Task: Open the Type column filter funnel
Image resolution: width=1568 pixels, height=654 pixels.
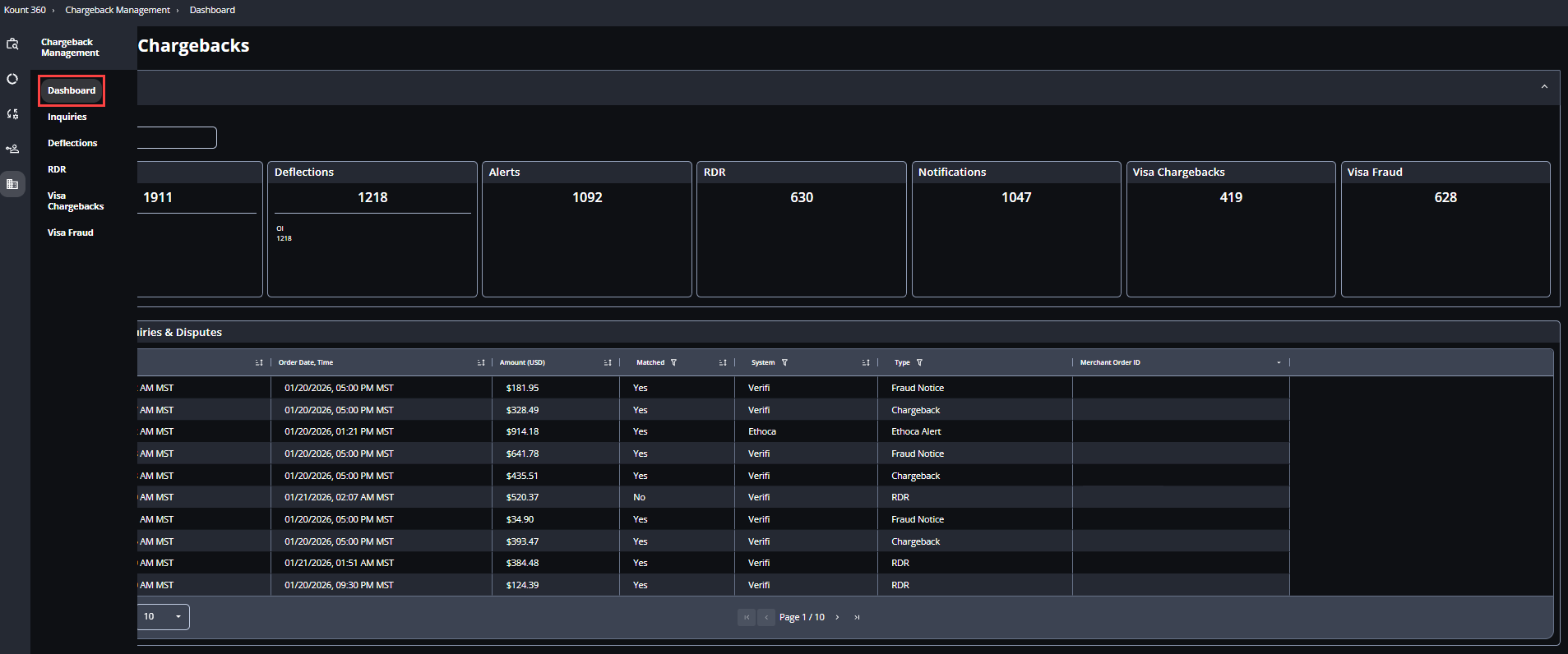Action: click(919, 362)
